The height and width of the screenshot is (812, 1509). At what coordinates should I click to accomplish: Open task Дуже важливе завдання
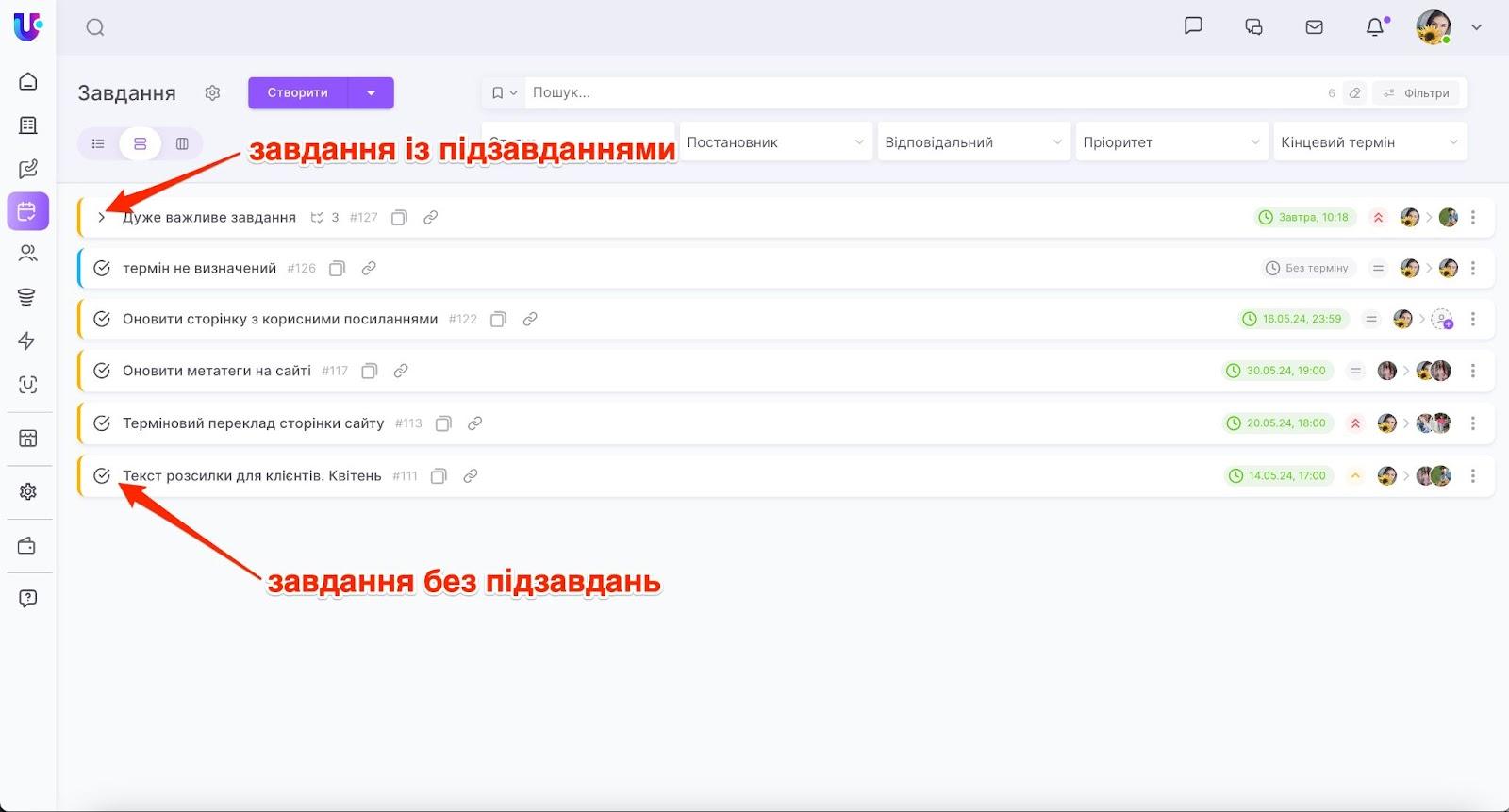(x=209, y=217)
